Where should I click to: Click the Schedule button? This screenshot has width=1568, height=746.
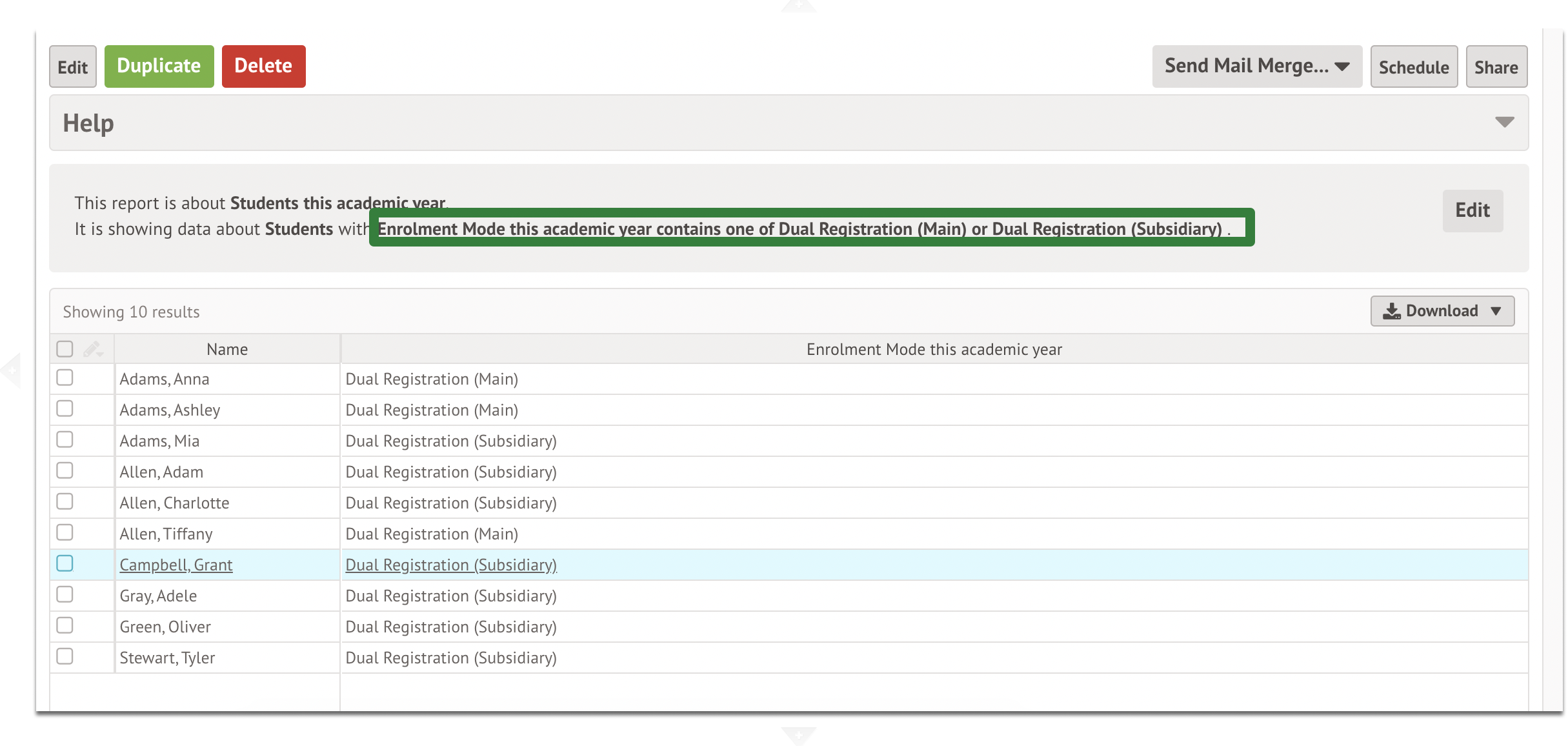[1413, 66]
